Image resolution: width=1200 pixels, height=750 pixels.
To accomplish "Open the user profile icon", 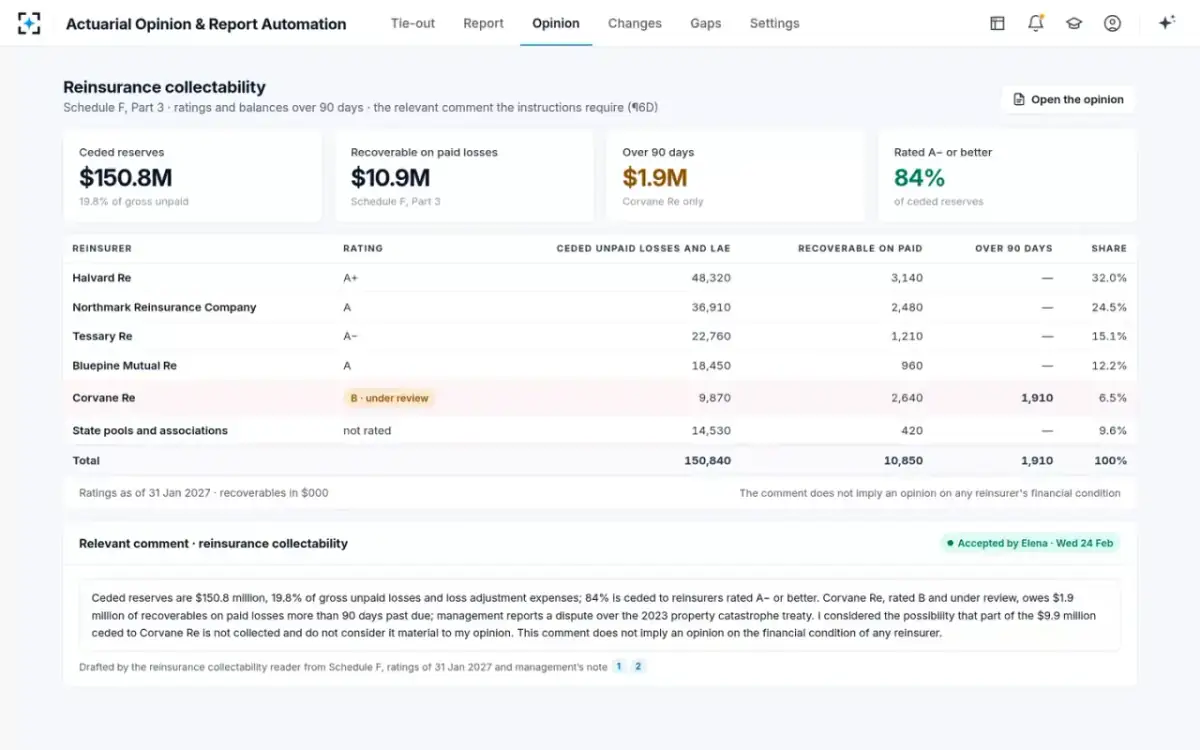I will pos(1112,23).
